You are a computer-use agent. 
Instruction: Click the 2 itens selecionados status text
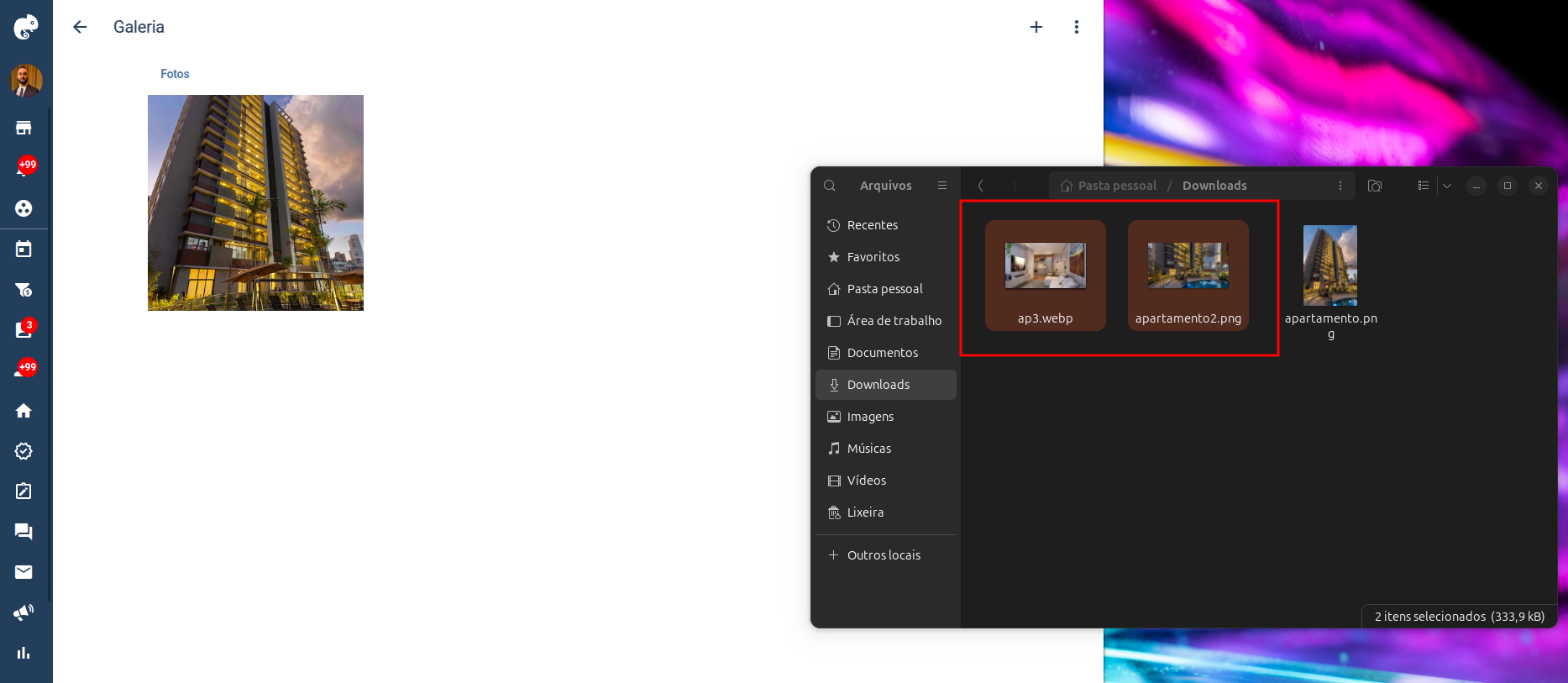[x=1460, y=617]
